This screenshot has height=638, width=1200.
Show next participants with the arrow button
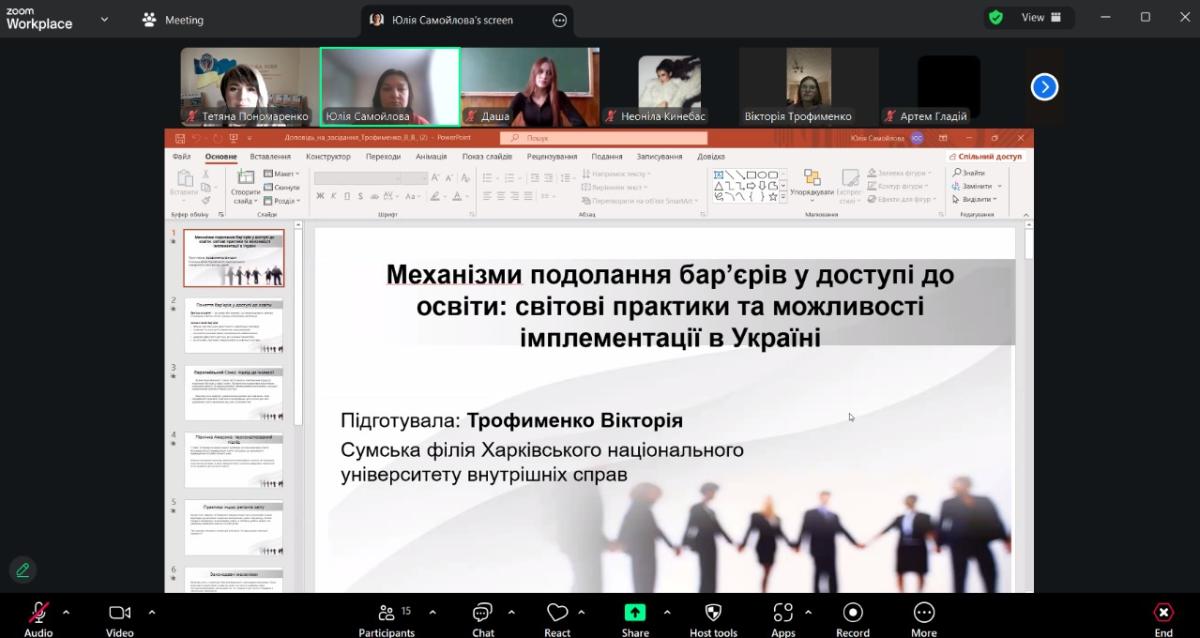1044,87
